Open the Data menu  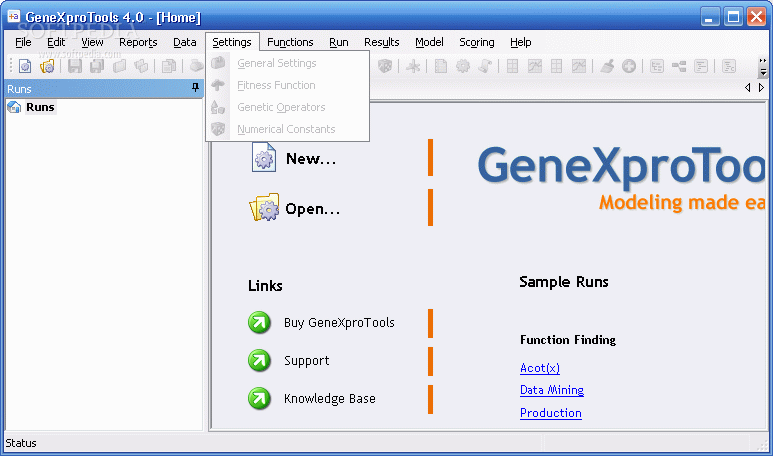click(185, 42)
